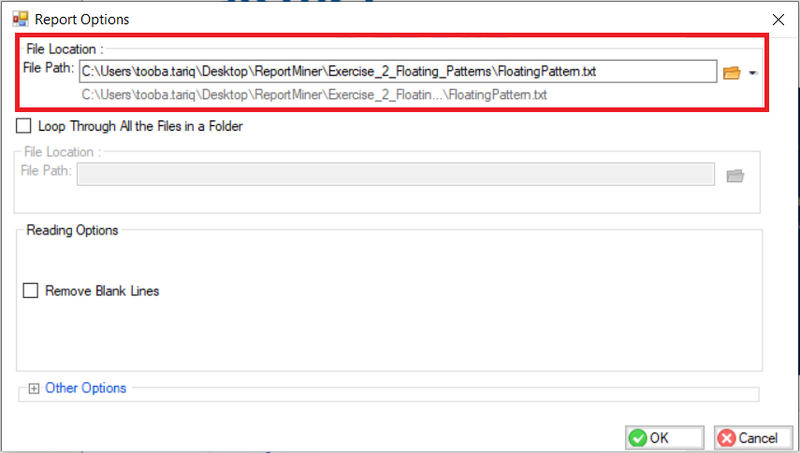Close the Report Options dialog window
800x453 pixels.
click(777, 18)
